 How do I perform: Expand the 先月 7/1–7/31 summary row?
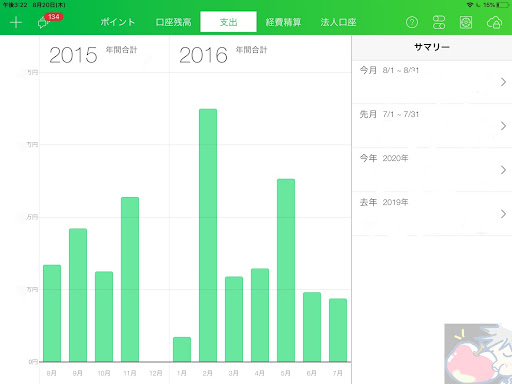pos(432,126)
